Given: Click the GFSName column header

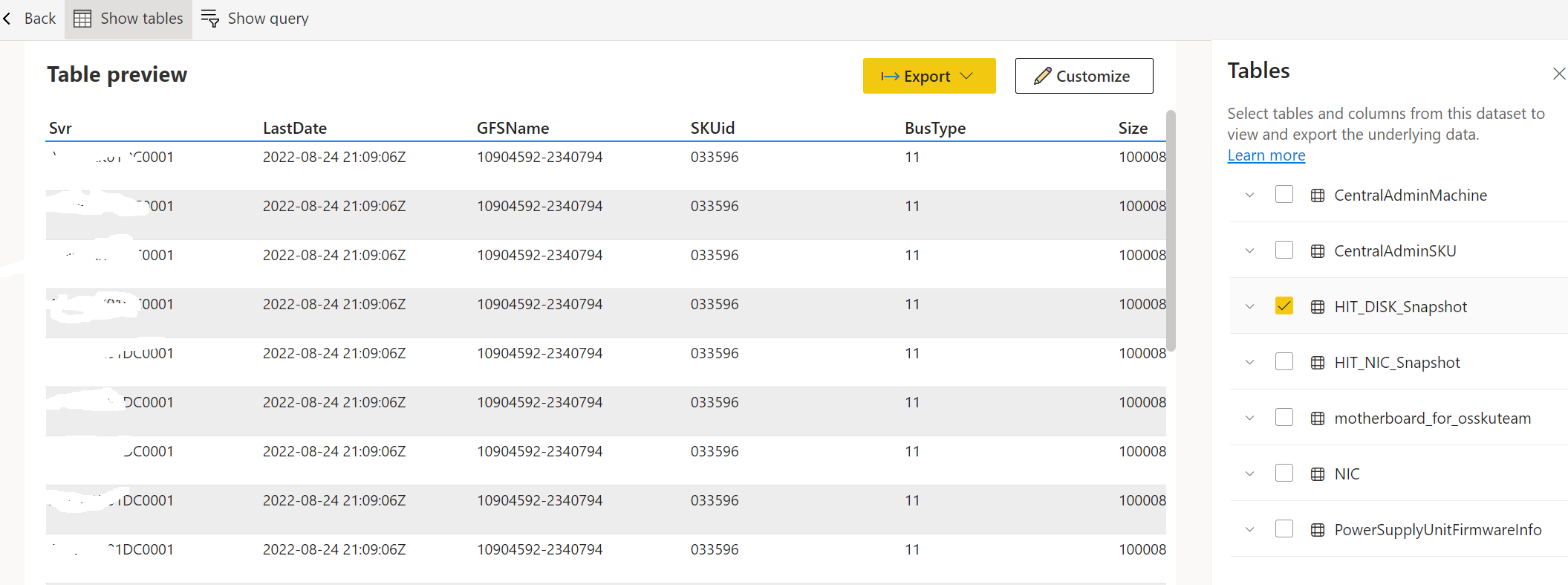Looking at the screenshot, I should pyautogui.click(x=513, y=128).
